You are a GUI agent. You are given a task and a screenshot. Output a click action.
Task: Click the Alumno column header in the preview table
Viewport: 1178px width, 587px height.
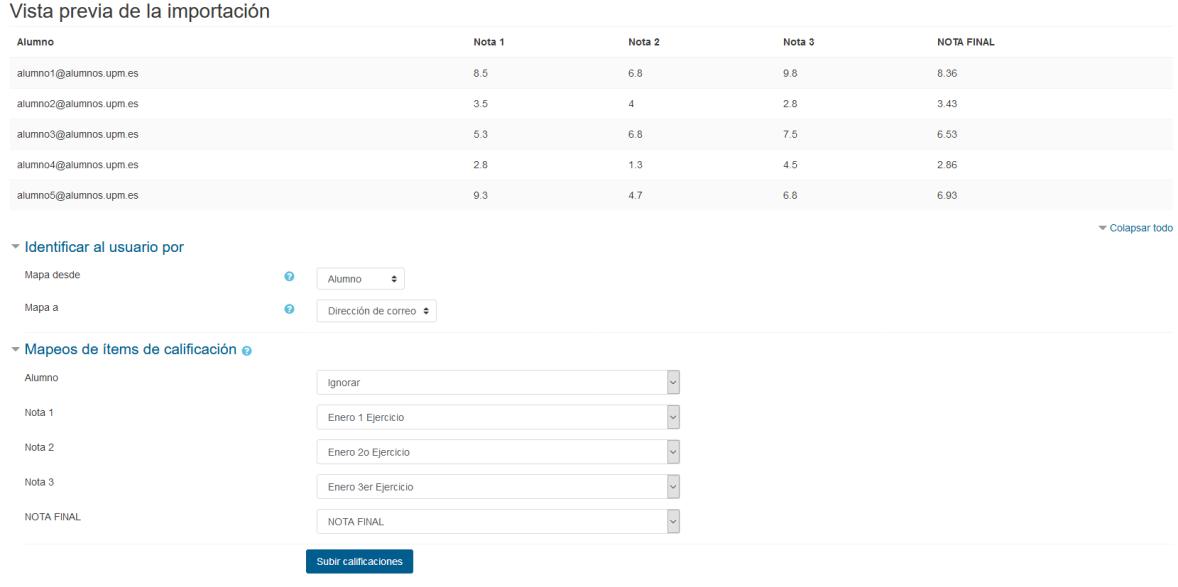pos(35,42)
